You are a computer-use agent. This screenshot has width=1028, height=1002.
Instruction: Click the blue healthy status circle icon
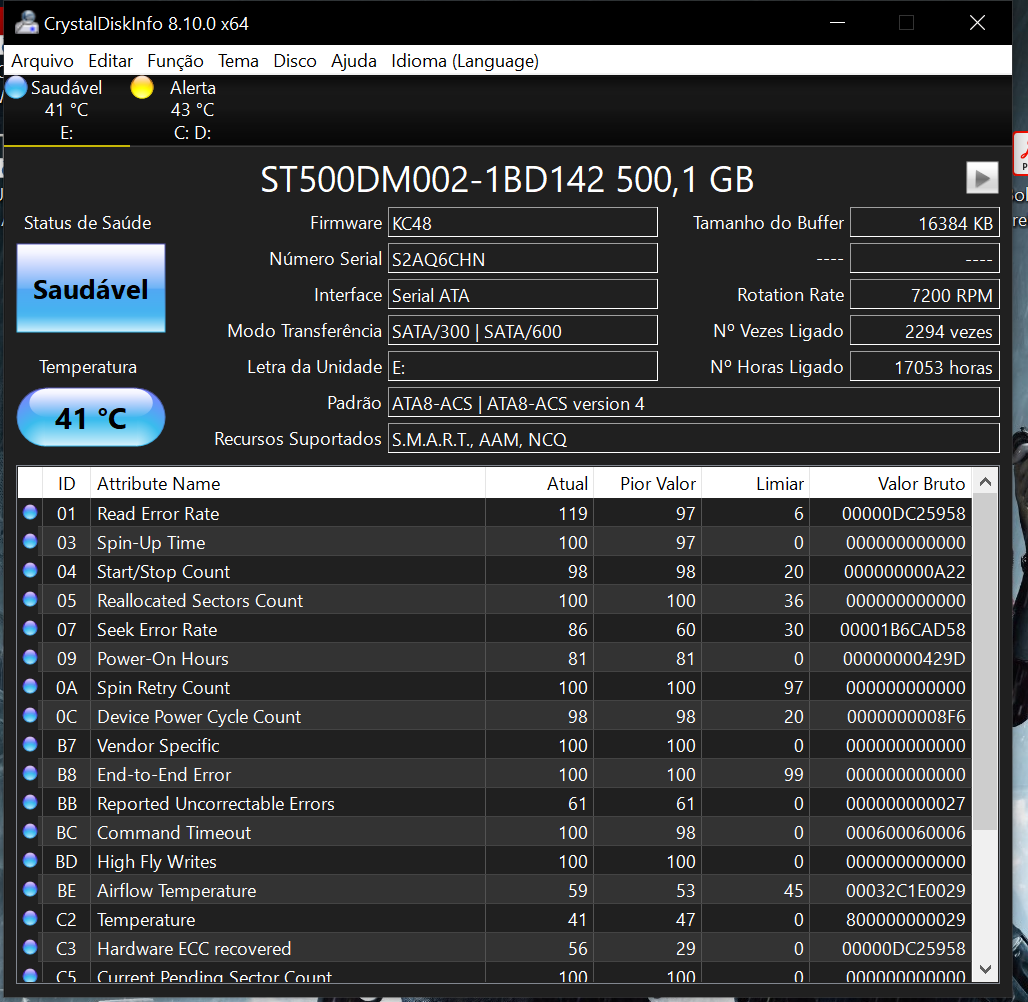[16, 87]
